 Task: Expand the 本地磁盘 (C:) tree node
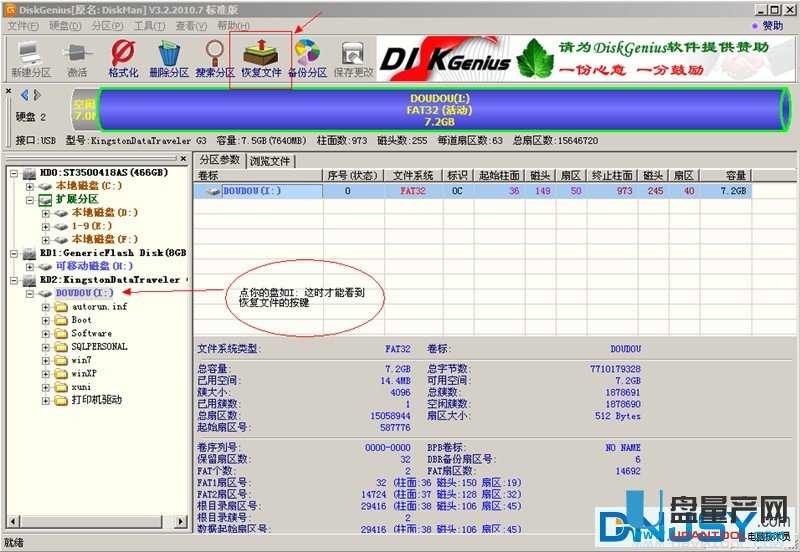coord(31,186)
